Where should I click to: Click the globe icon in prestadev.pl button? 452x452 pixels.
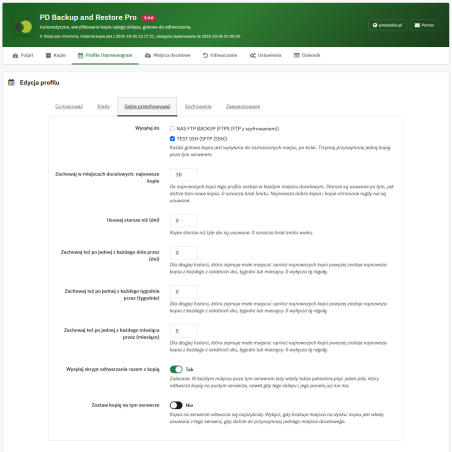click(375, 25)
